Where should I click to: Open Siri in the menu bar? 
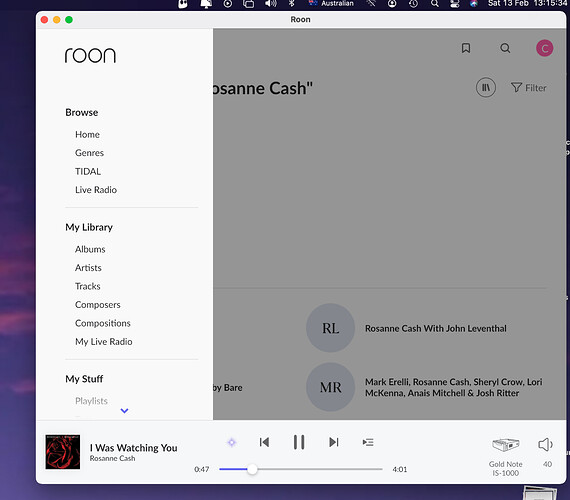coord(474,4)
